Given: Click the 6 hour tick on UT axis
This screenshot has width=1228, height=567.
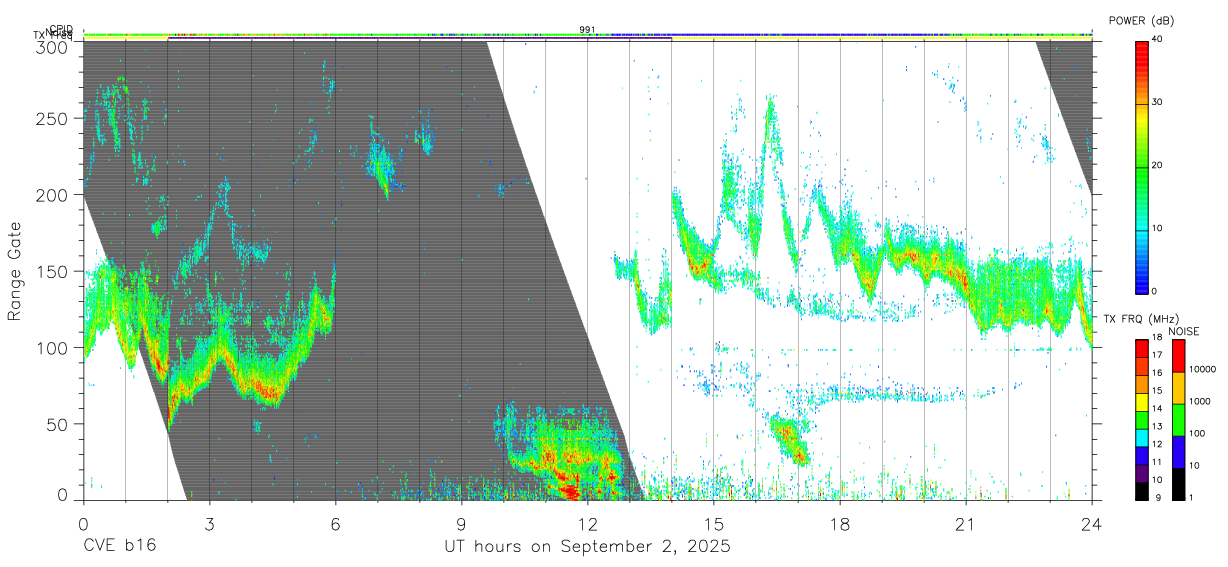Looking at the screenshot, I should pyautogui.click(x=335, y=524).
